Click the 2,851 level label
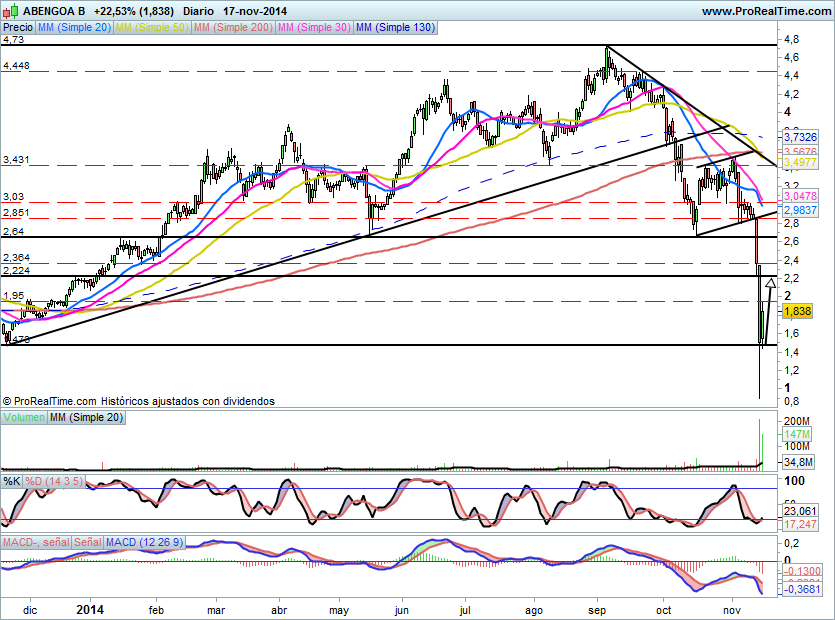The width and height of the screenshot is (835, 620). point(16,213)
